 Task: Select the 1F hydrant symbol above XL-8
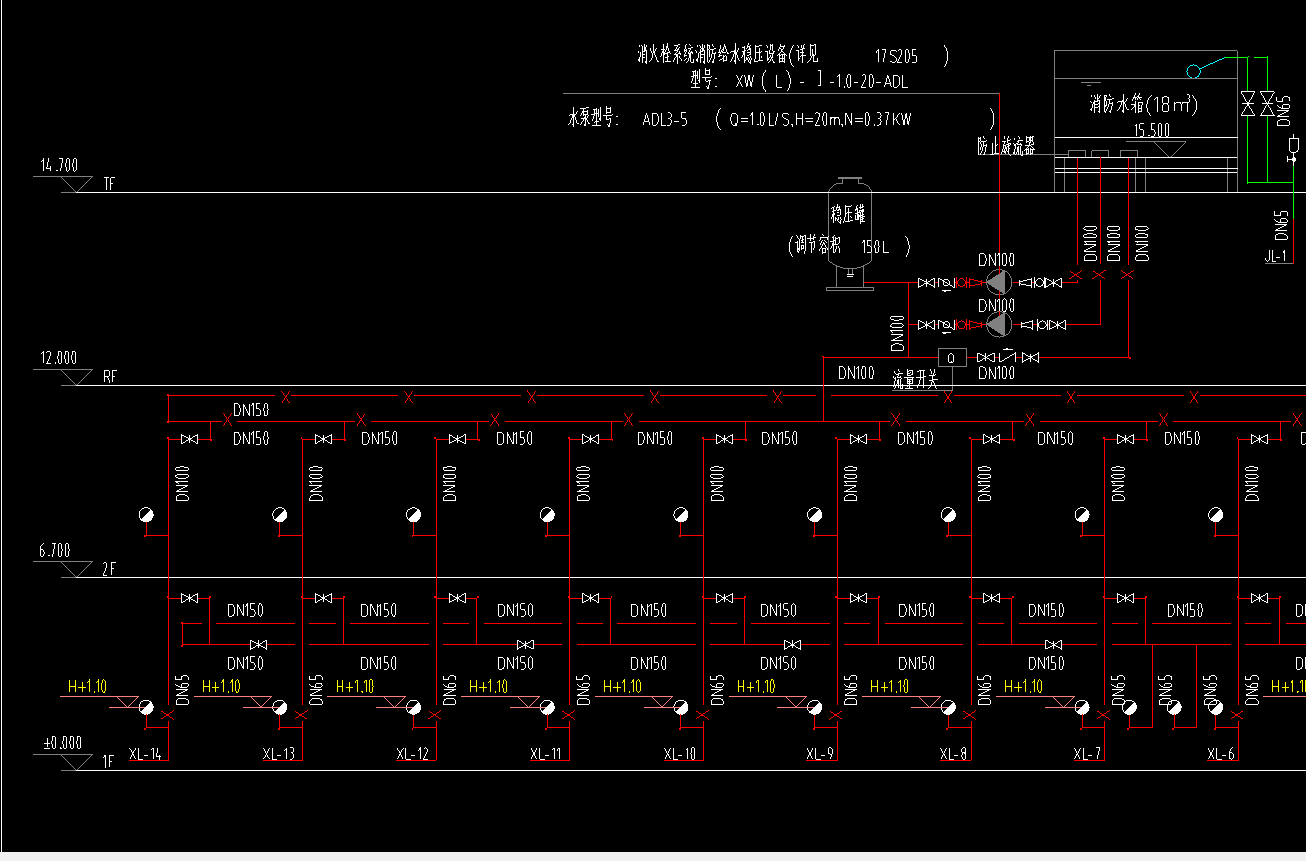(x=948, y=707)
